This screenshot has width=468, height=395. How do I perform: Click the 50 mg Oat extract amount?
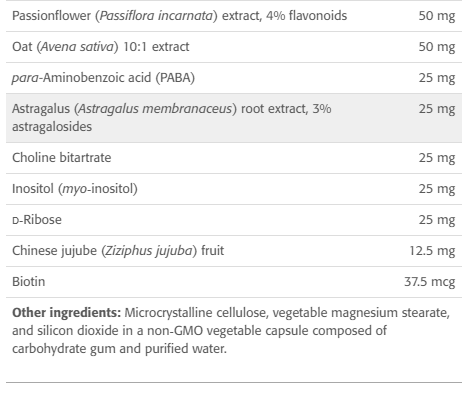coord(437,47)
